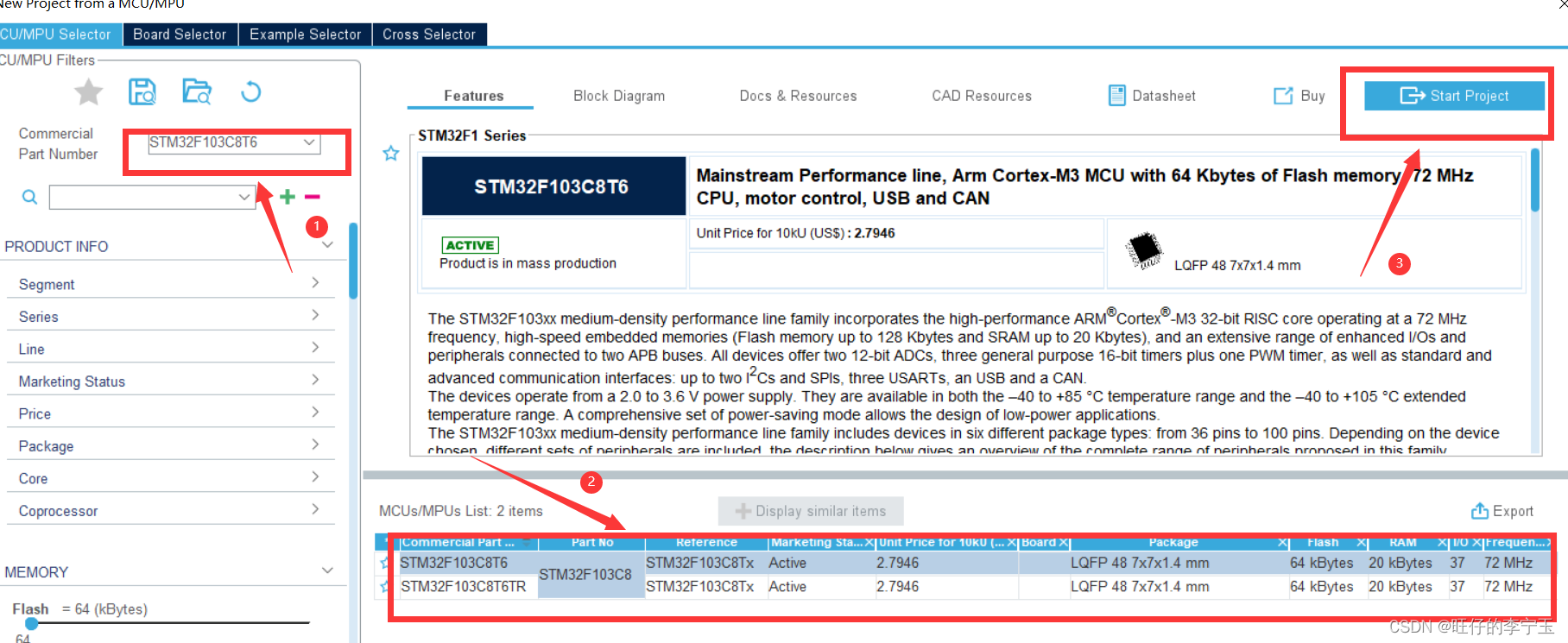Sort by Reference column header
The image size is (1568, 643).
706,542
